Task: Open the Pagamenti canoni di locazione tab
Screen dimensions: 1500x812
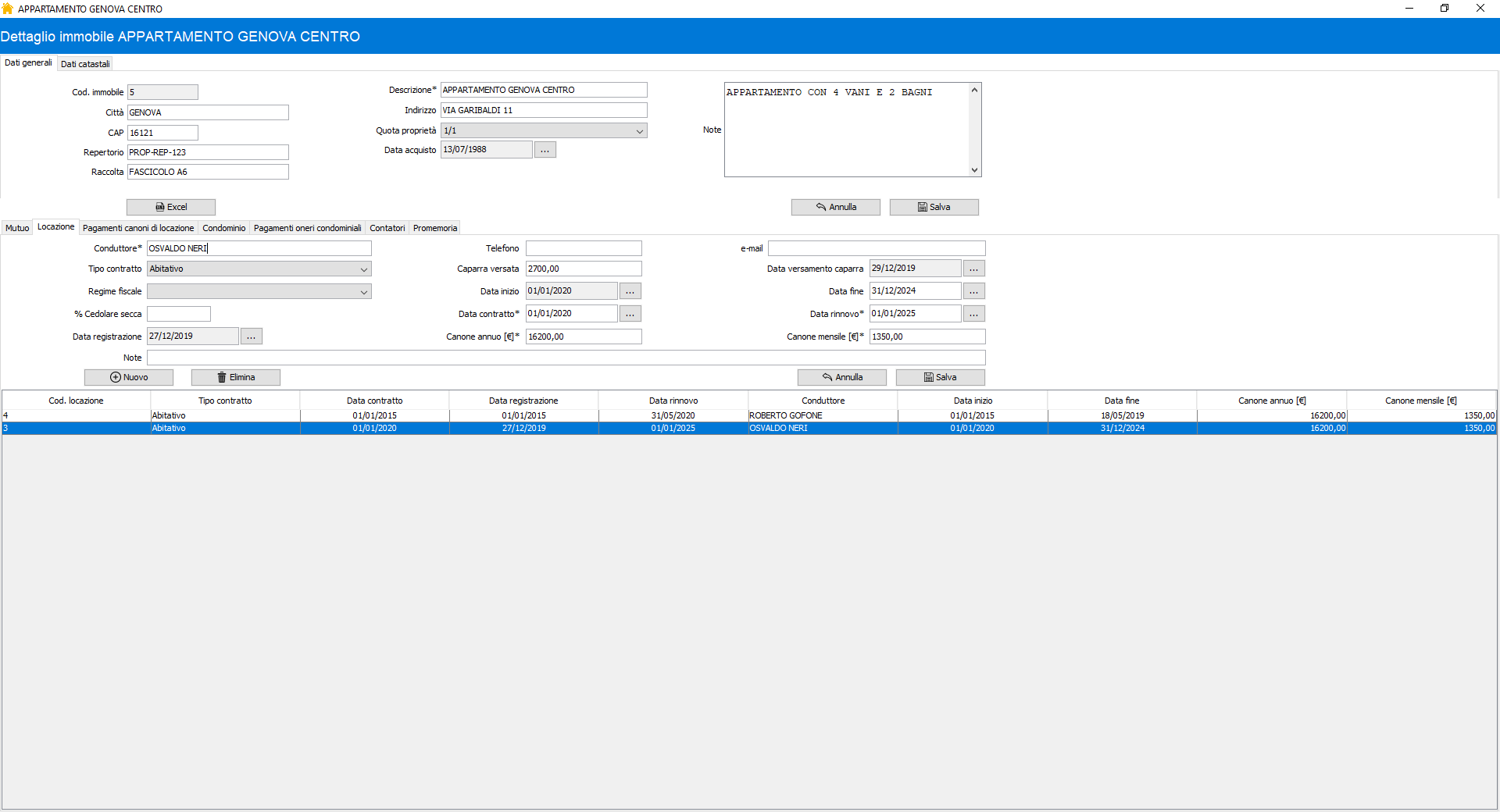Action: click(x=138, y=228)
